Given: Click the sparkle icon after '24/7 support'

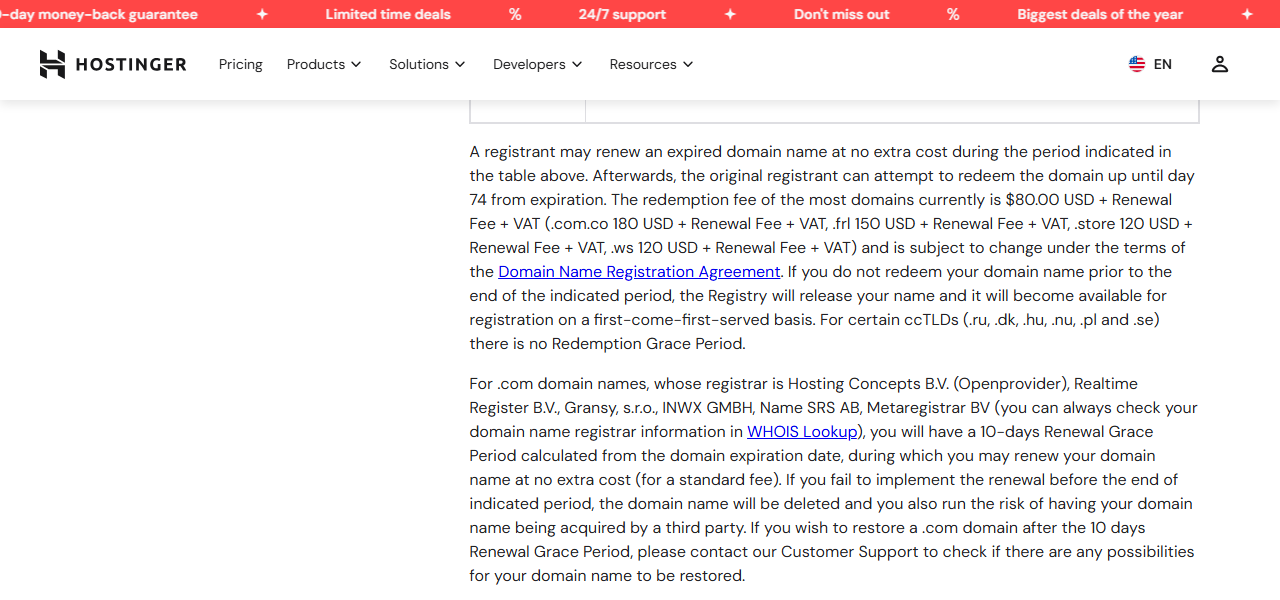Looking at the screenshot, I should (x=730, y=14).
